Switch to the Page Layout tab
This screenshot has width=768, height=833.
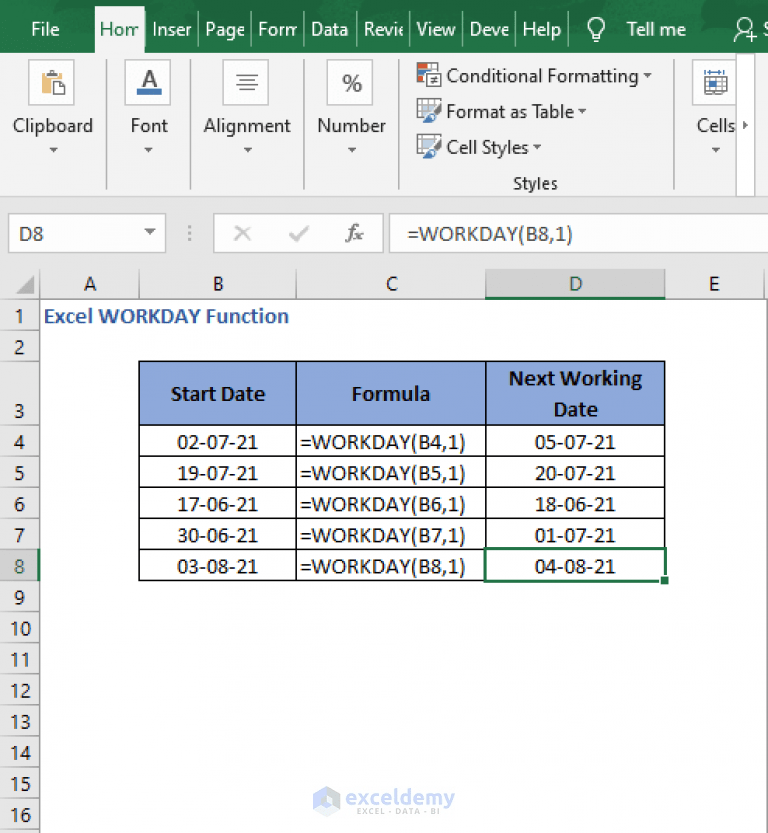[x=225, y=29]
